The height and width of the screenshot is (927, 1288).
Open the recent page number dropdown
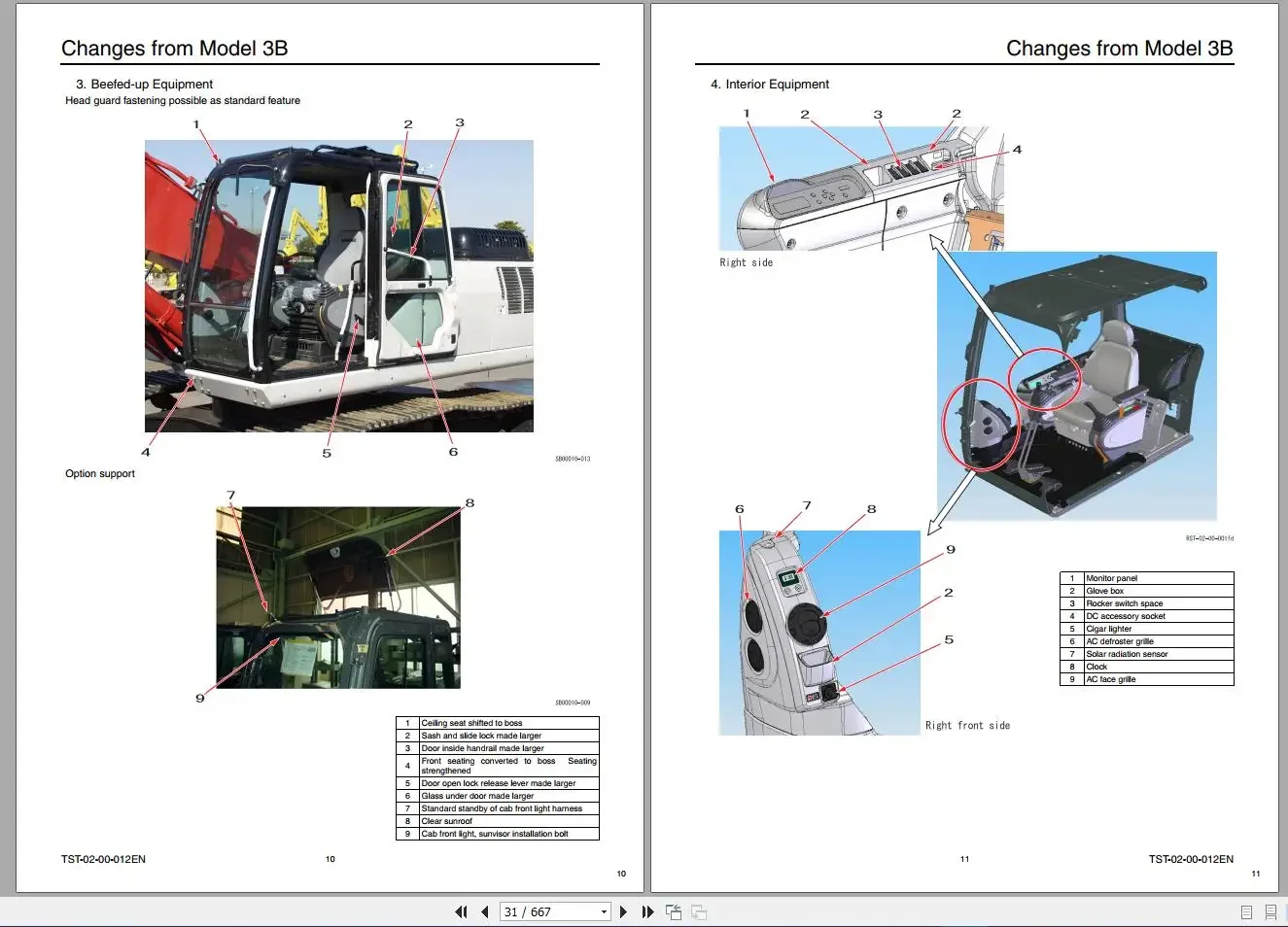click(x=605, y=911)
